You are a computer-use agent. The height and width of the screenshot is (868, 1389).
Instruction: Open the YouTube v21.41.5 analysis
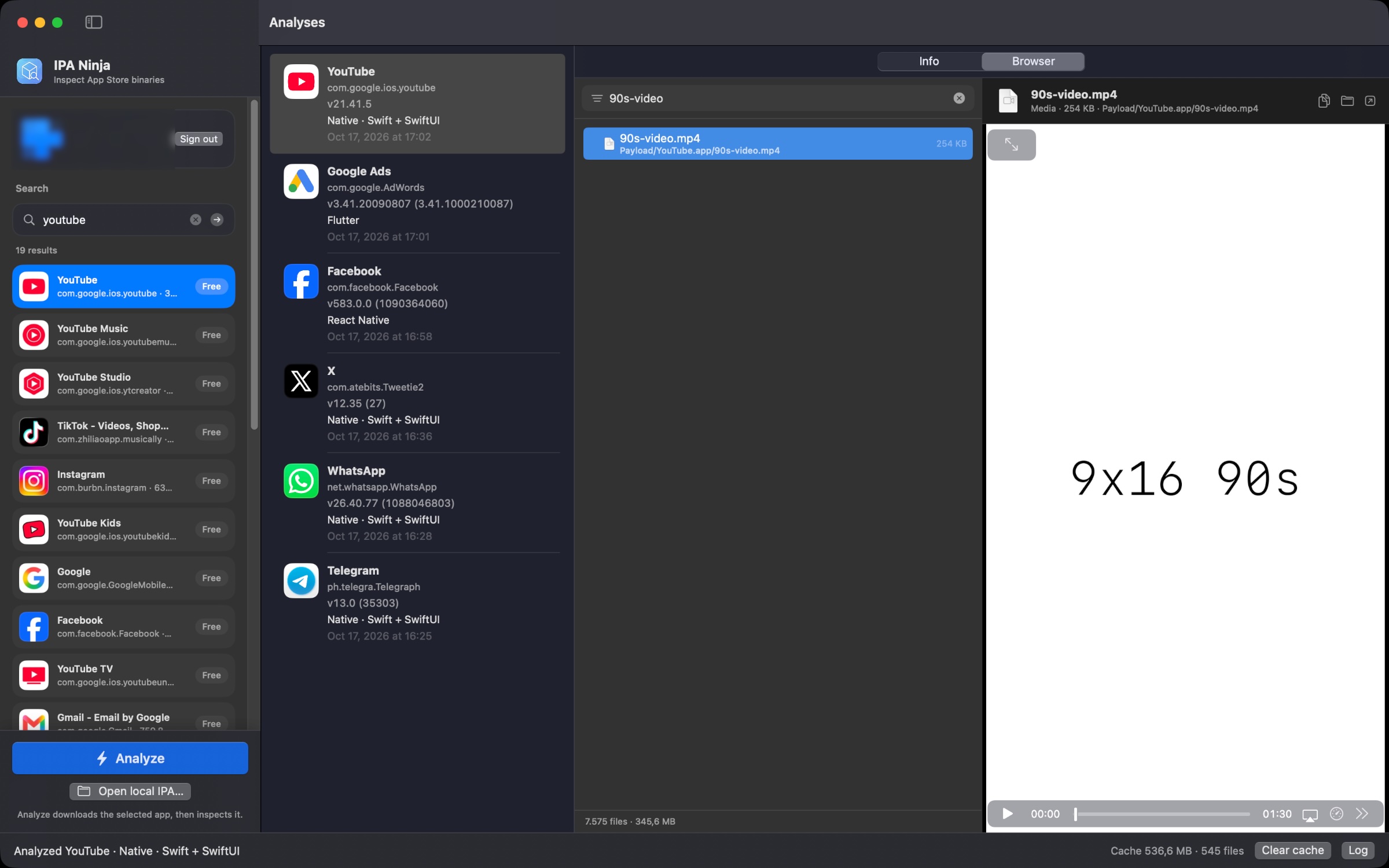[417, 104]
